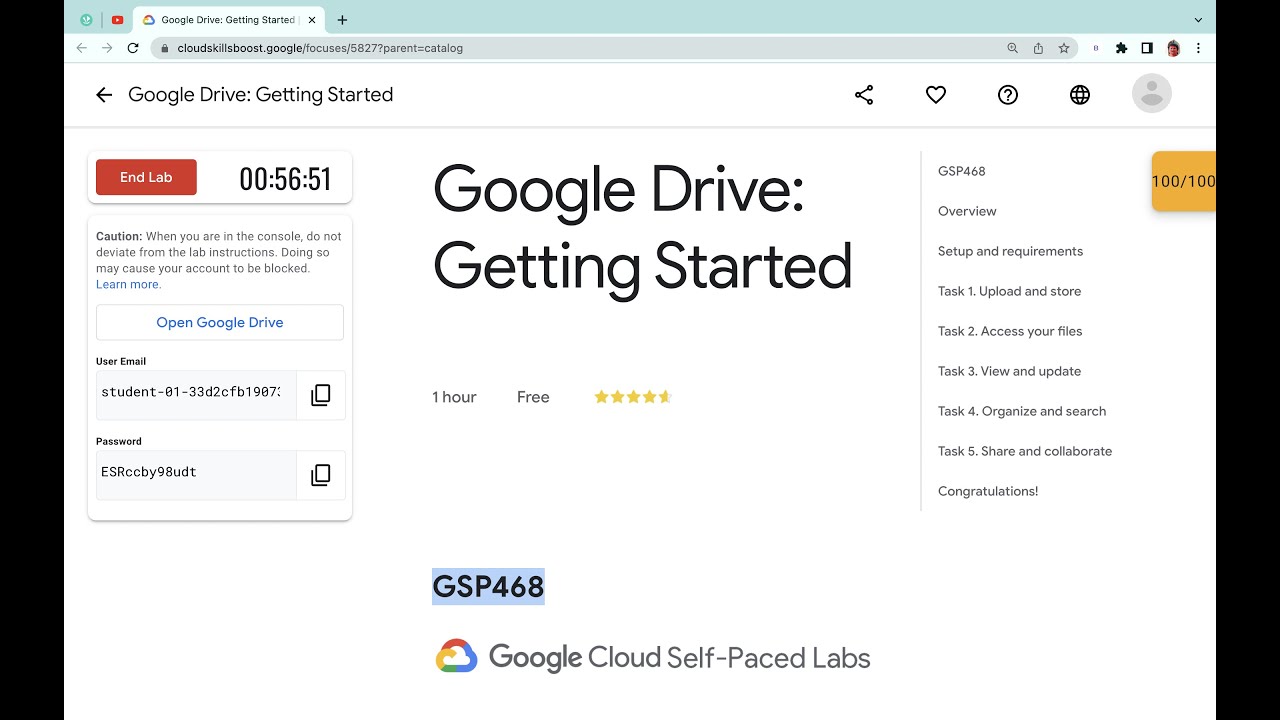This screenshot has height=720, width=1280.
Task: Click the share icon in page header
Action: [x=864, y=95]
